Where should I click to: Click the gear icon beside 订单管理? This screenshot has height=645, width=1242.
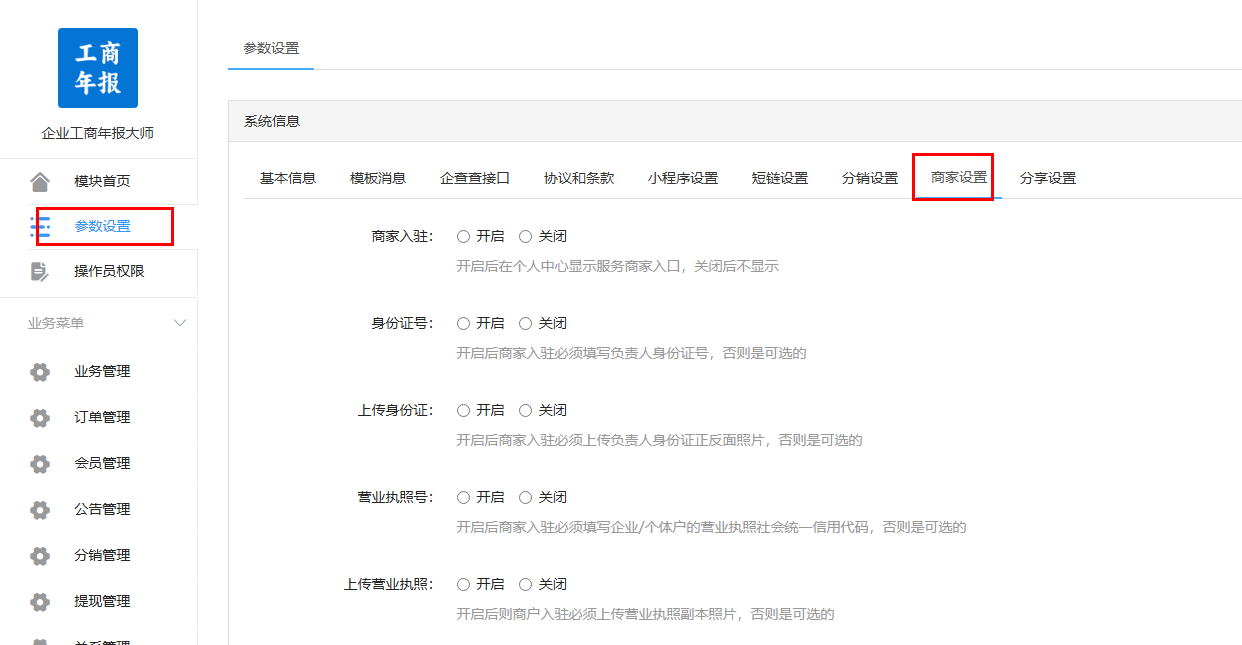coord(40,418)
